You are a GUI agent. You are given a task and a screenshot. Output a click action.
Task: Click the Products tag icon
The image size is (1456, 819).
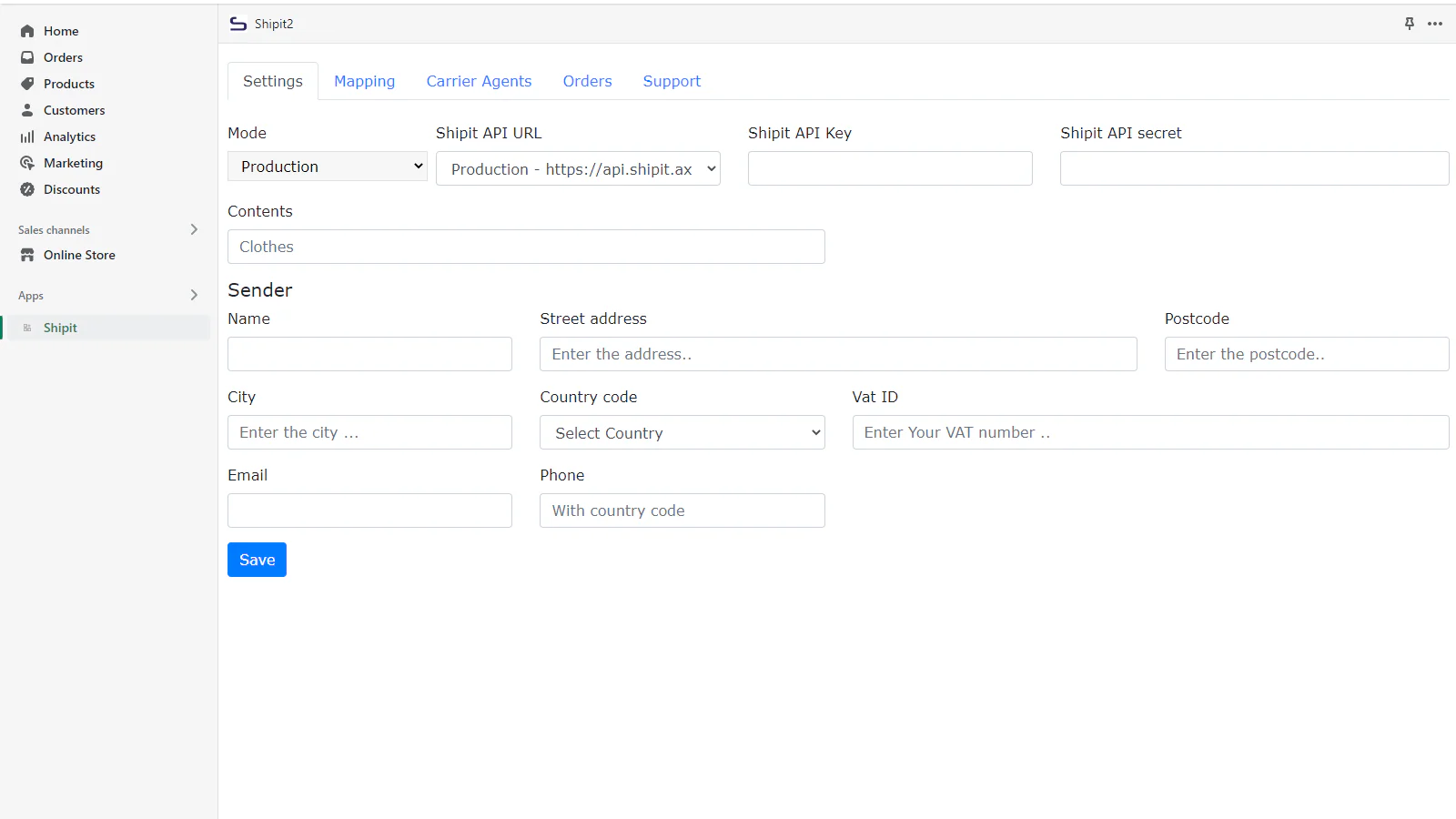point(27,84)
